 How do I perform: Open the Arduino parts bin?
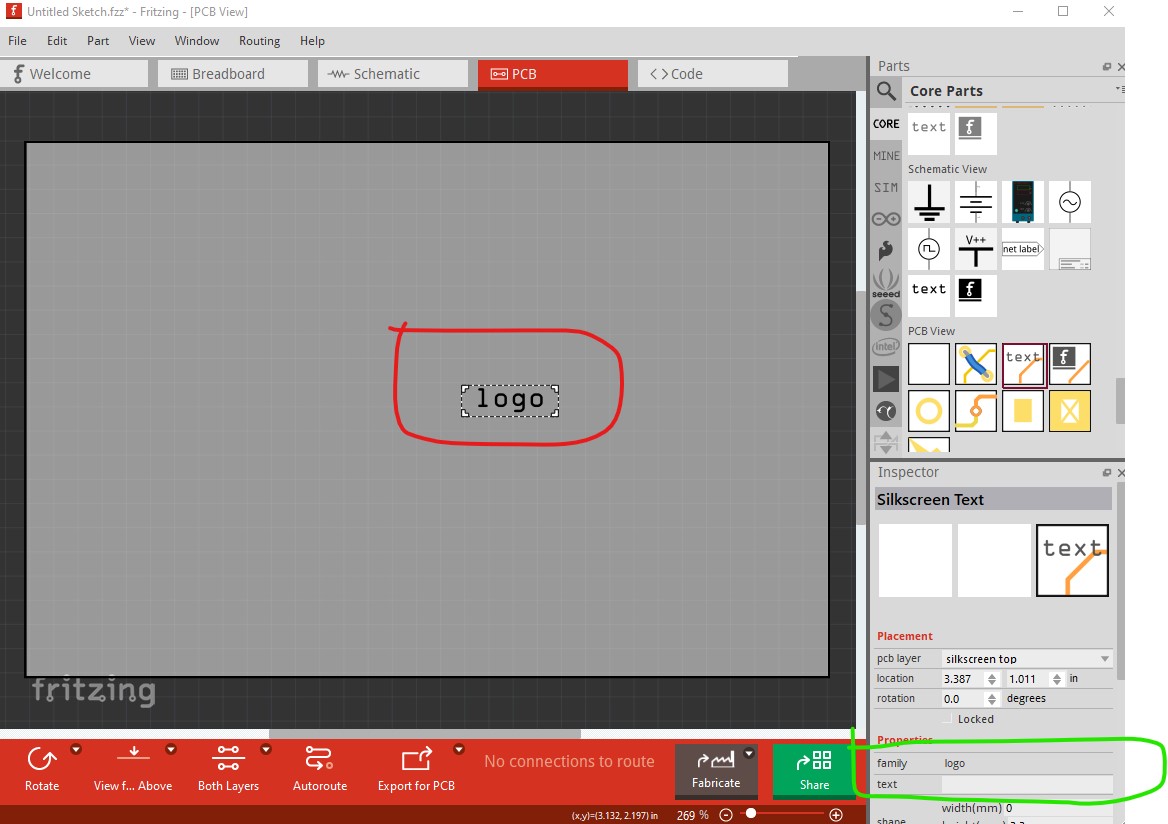886,219
